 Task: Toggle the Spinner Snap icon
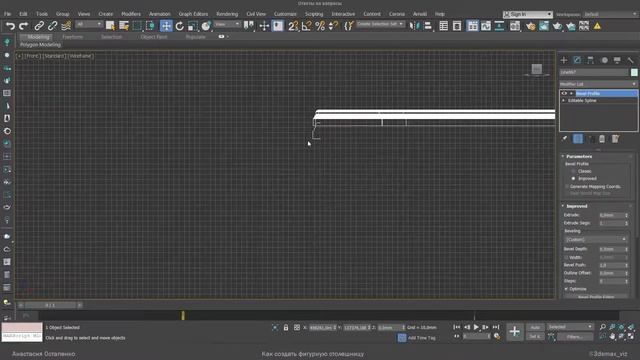point(333,26)
